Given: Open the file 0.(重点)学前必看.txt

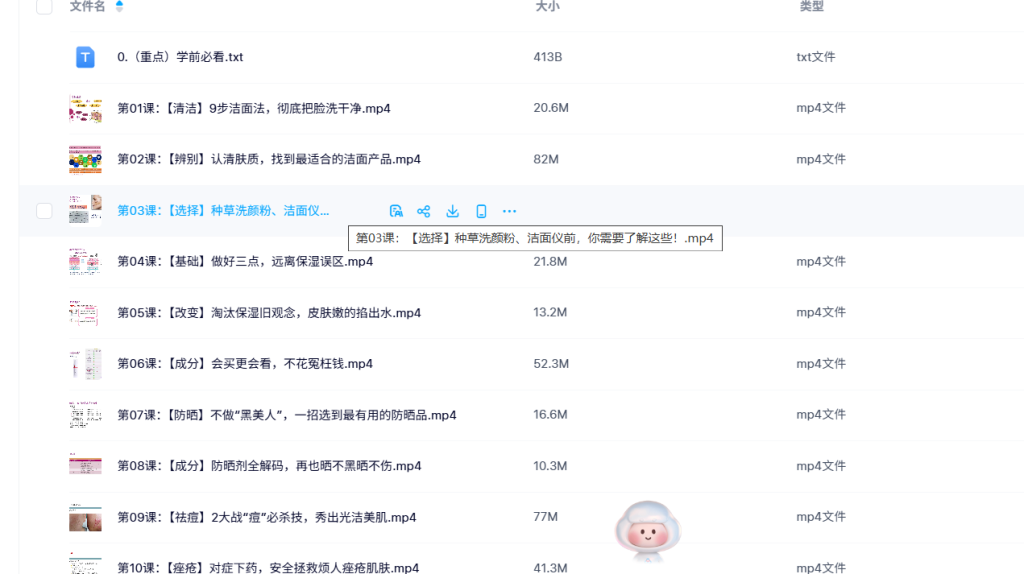Looking at the screenshot, I should [180, 57].
